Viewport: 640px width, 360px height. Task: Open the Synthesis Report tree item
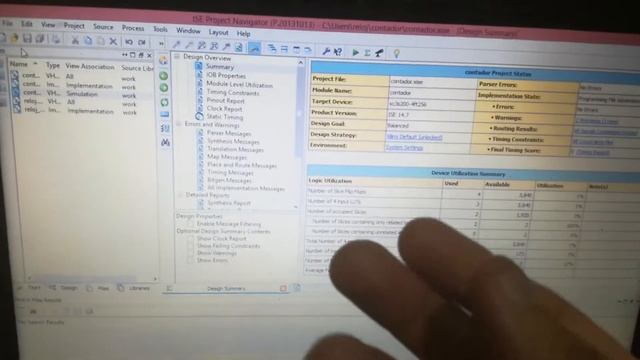[229, 203]
